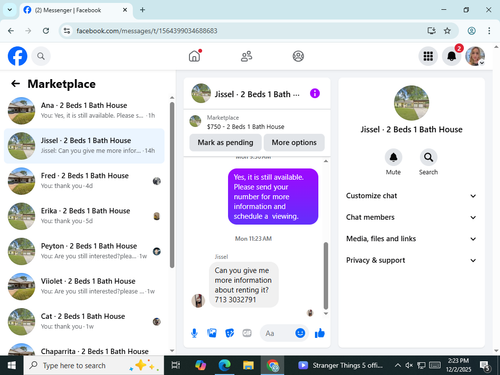The height and width of the screenshot is (375, 500).
Task: Go back using the Marketplace arrow
Action: [x=15, y=83]
